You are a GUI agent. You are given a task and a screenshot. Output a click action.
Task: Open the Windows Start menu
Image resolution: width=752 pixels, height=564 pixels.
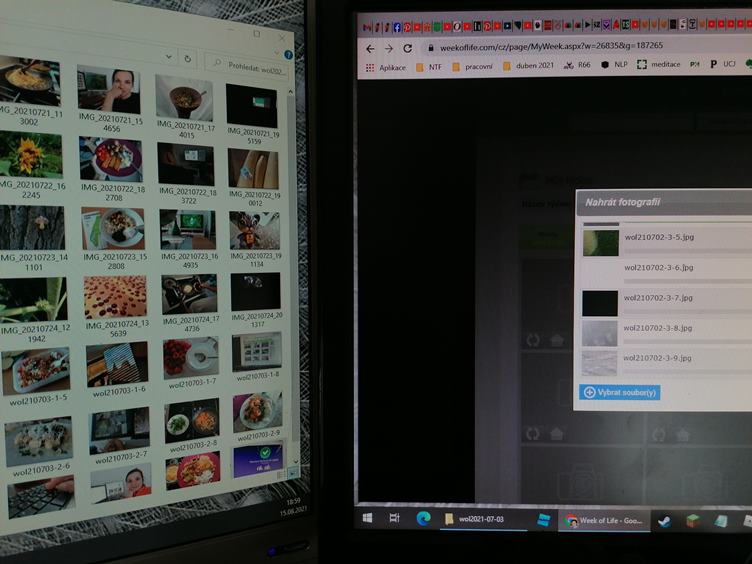pos(367,518)
